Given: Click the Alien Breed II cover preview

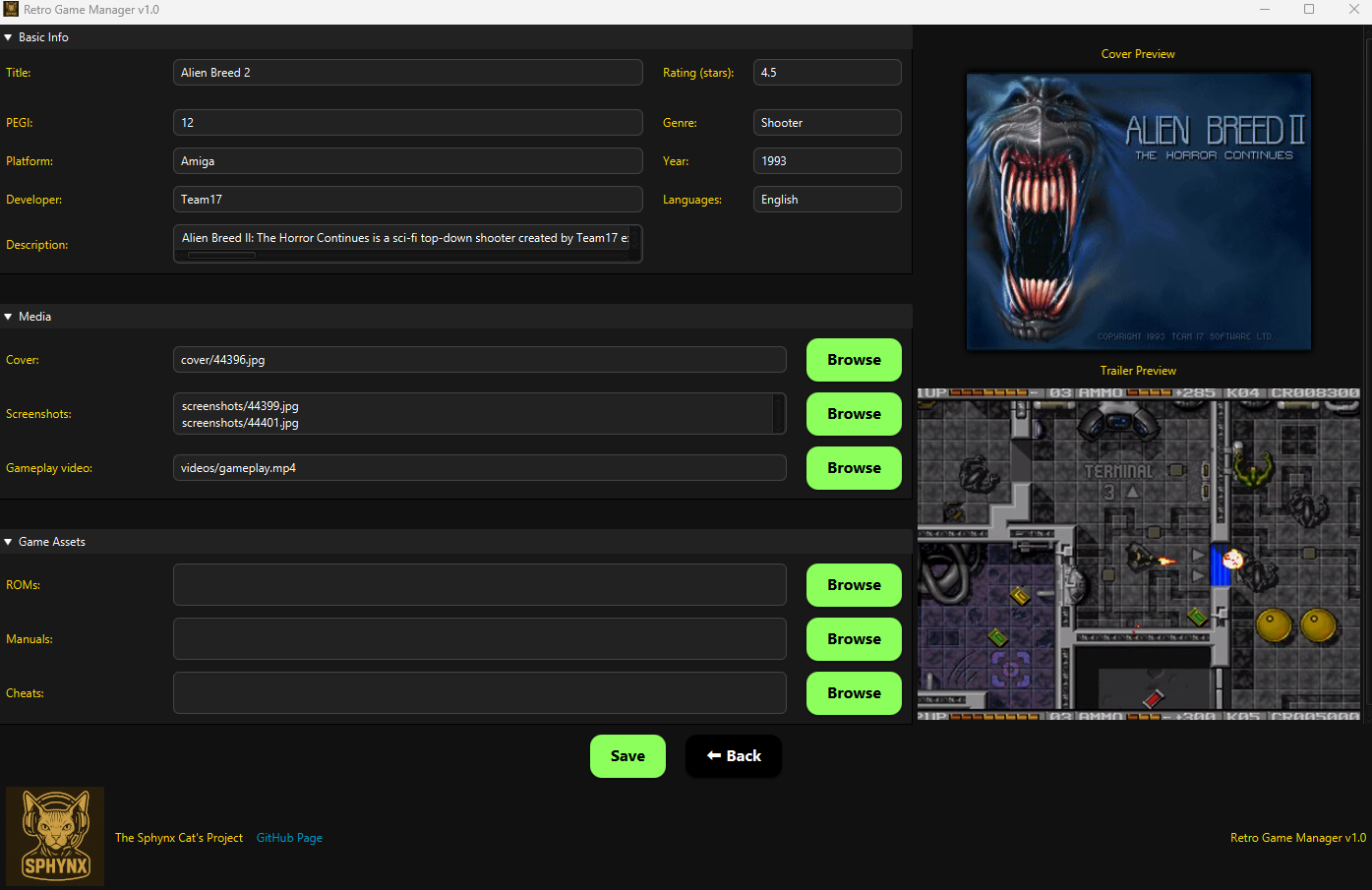Looking at the screenshot, I should coord(1138,211).
